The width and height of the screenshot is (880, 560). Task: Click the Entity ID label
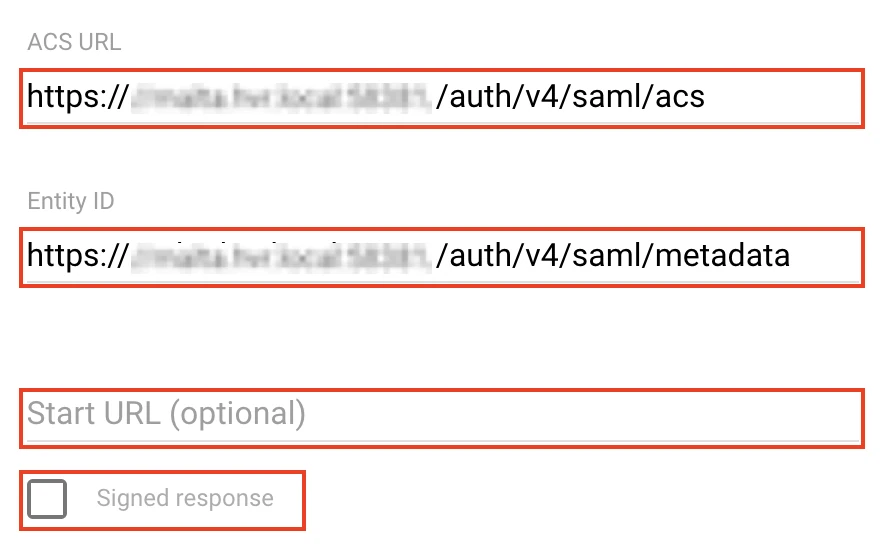[71, 201]
